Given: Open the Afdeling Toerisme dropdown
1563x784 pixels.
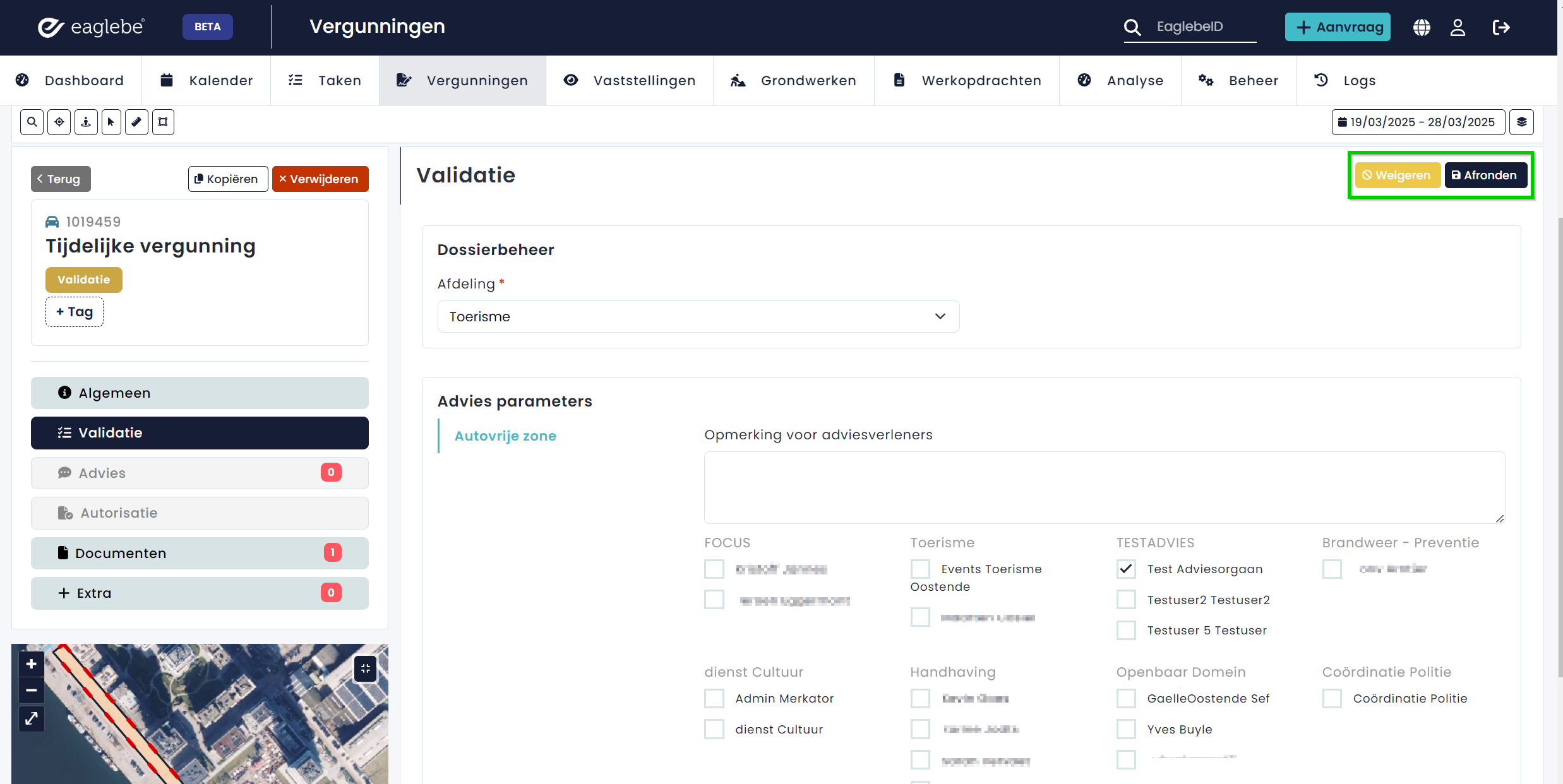Looking at the screenshot, I should point(698,316).
